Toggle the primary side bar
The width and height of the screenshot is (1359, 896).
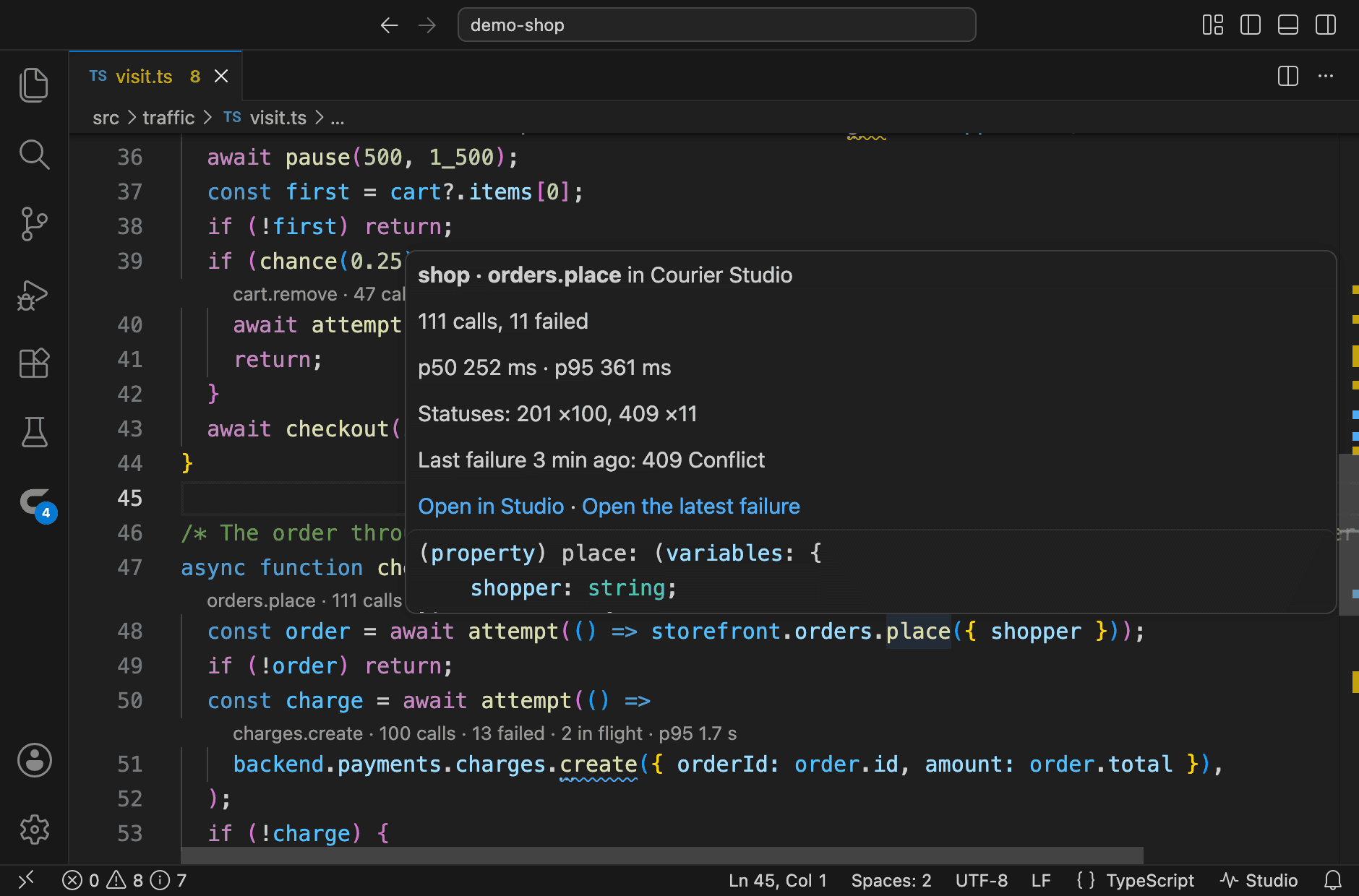coord(1251,25)
